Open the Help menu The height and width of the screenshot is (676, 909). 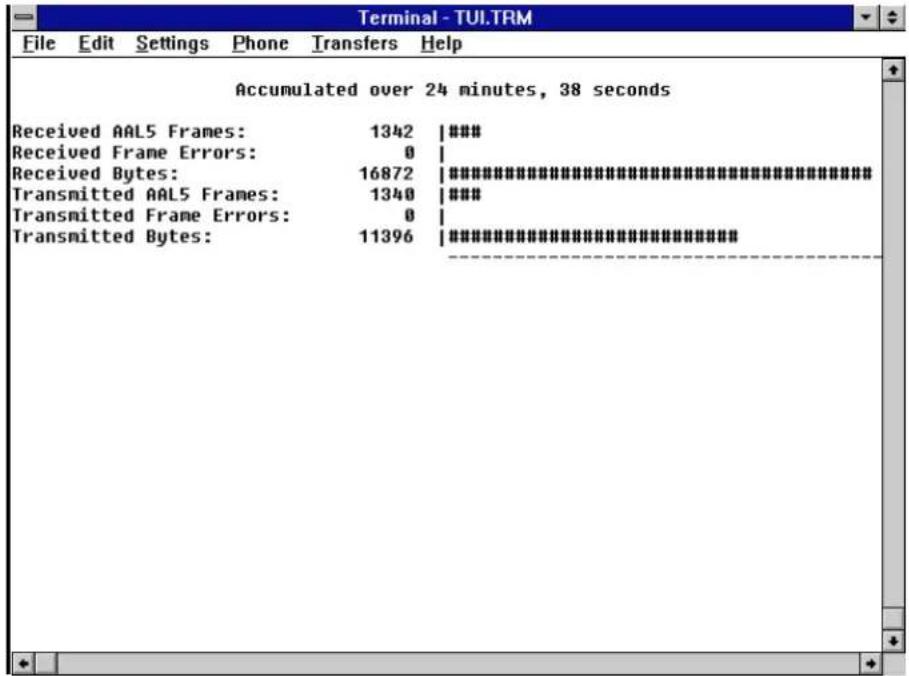pos(441,44)
